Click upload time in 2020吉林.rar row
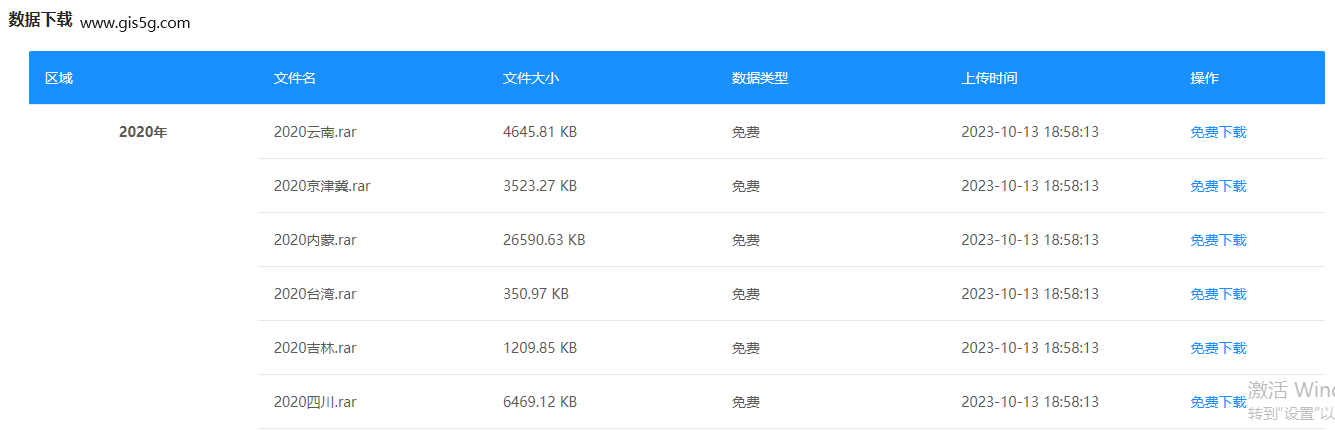Image resolution: width=1335 pixels, height=431 pixels. click(1030, 348)
